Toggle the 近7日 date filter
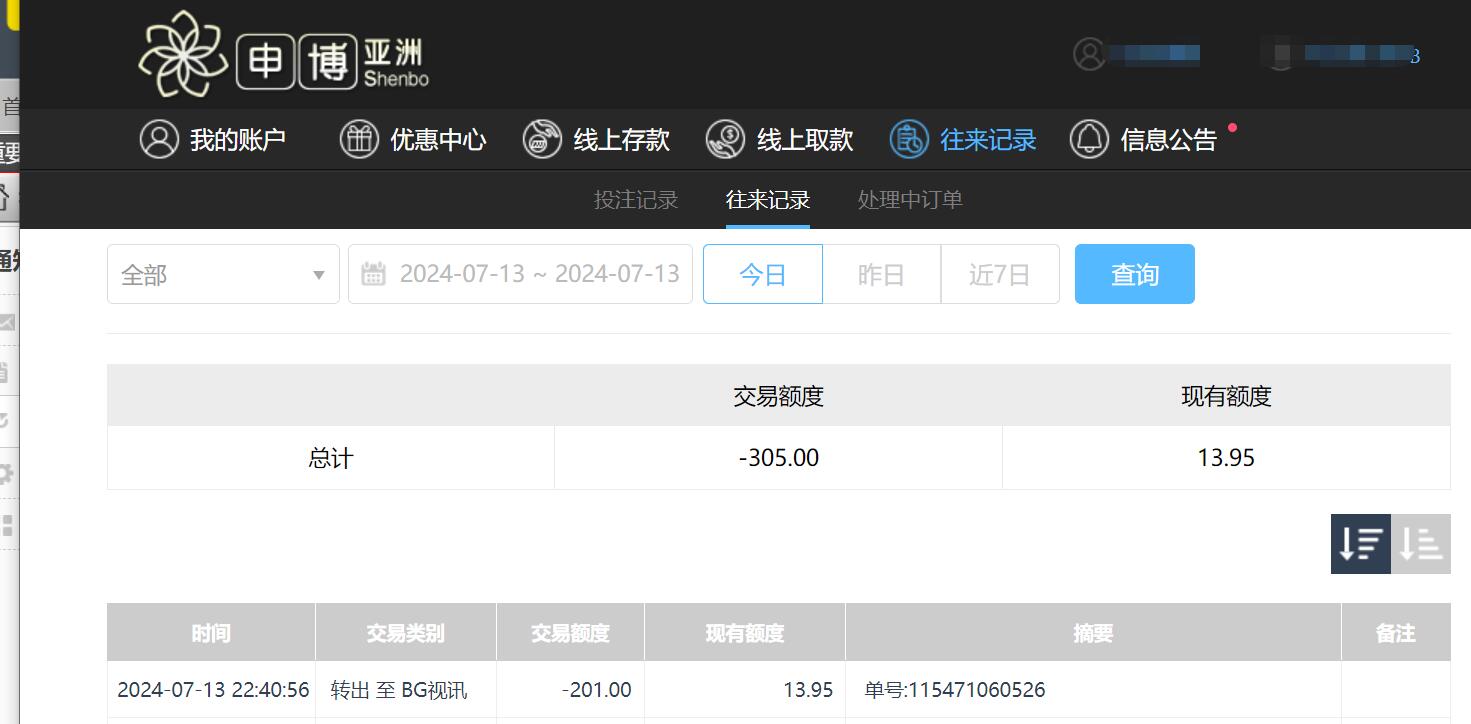The width and height of the screenshot is (1471, 724). [1000, 273]
